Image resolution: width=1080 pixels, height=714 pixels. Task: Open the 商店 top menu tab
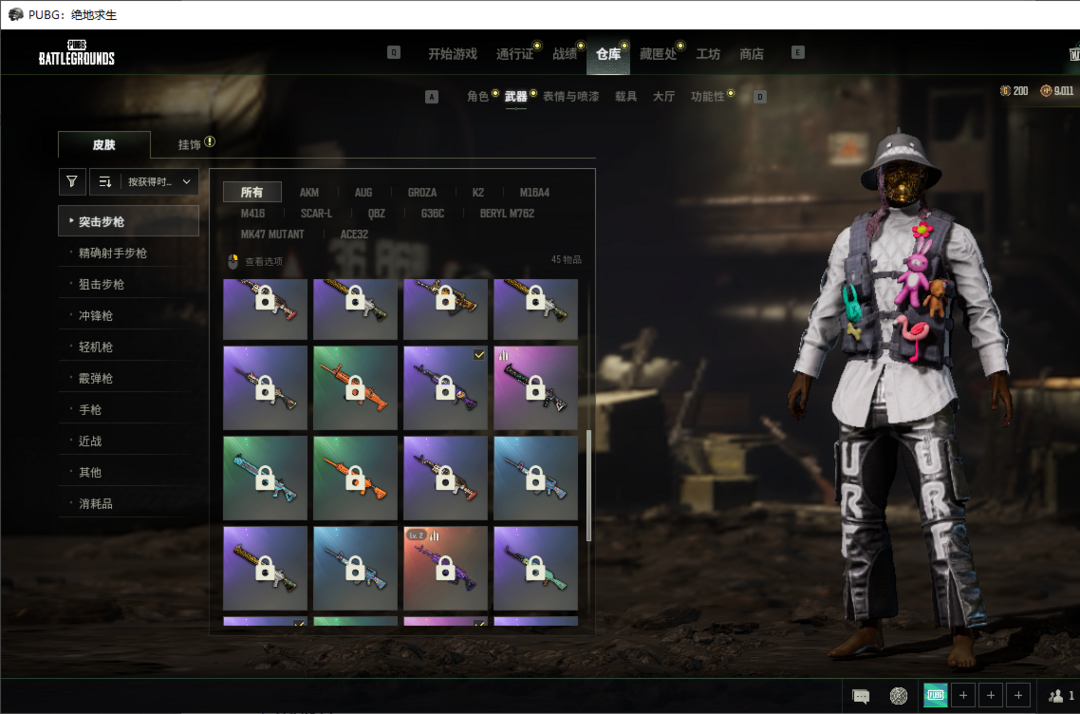pos(751,54)
